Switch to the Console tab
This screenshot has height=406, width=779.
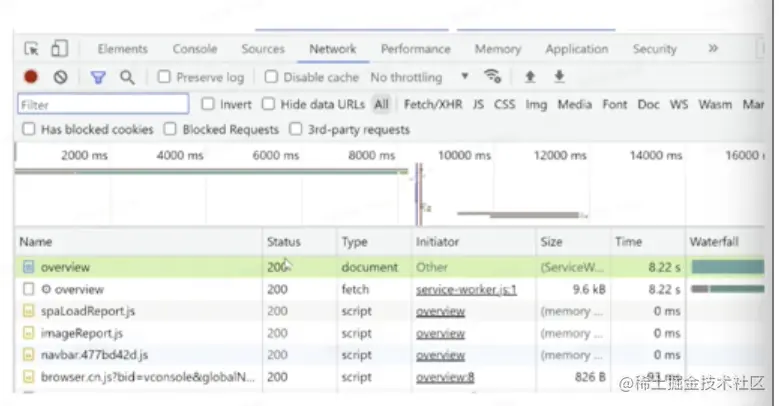pyautogui.click(x=194, y=49)
